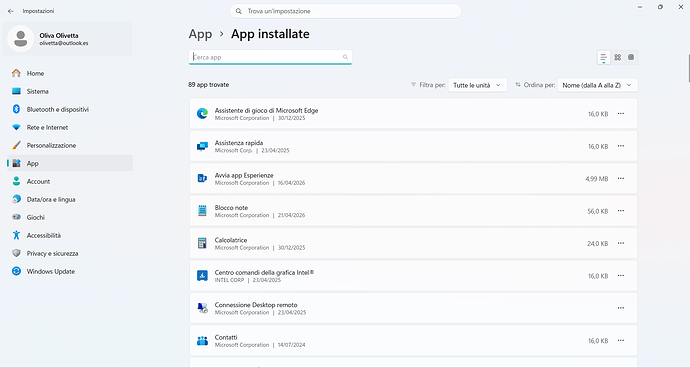Click the Assistenza rapida app icon
Viewport: 690px width, 368px height.
[x=202, y=146]
